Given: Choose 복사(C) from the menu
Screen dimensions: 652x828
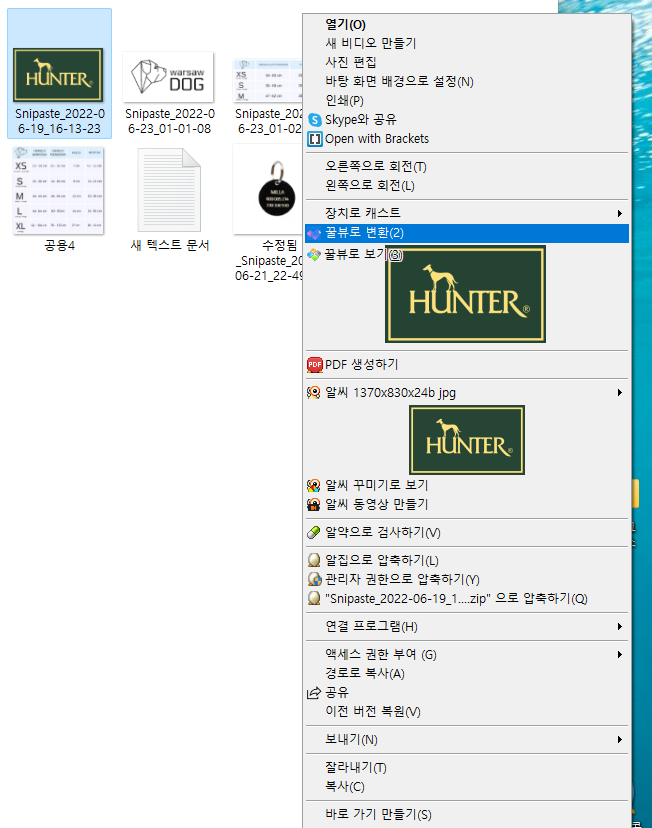Looking at the screenshot, I should pos(467,786).
